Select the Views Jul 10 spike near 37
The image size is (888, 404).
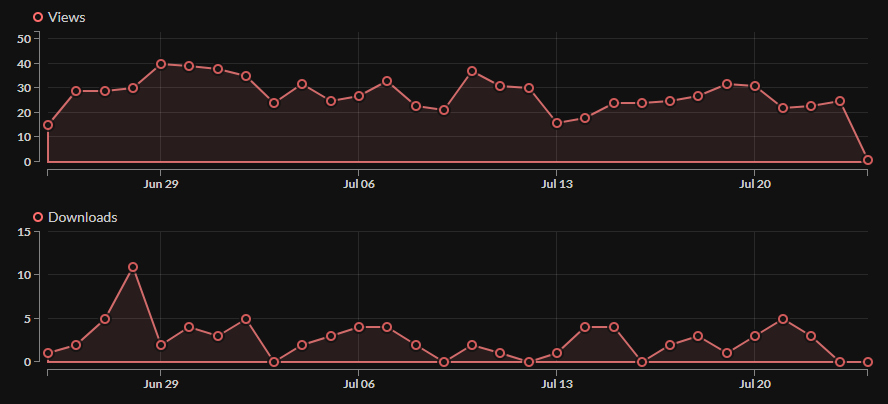point(472,71)
